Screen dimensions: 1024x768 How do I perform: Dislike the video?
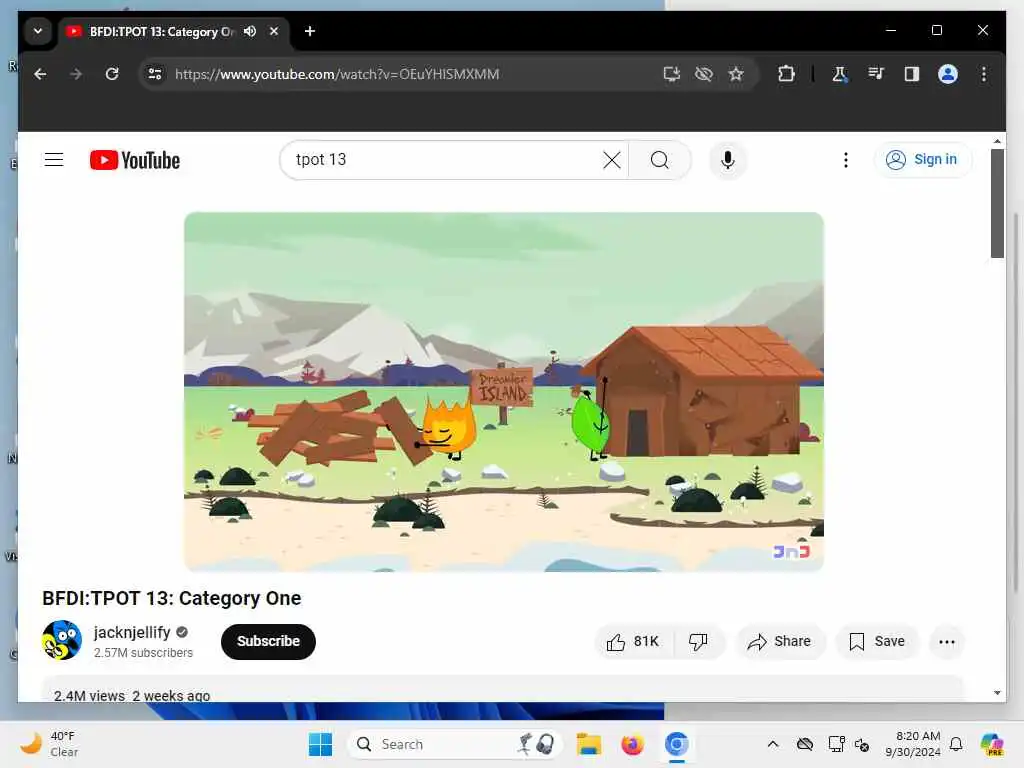[x=698, y=641]
